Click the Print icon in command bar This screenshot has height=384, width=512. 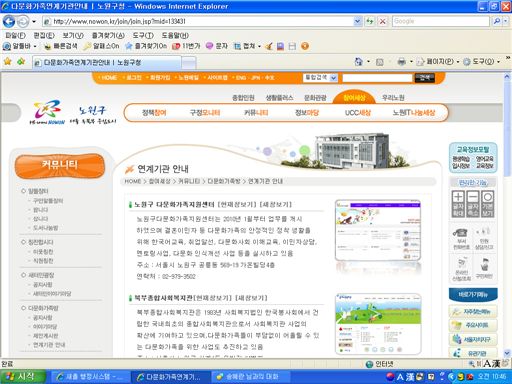pos(402,62)
